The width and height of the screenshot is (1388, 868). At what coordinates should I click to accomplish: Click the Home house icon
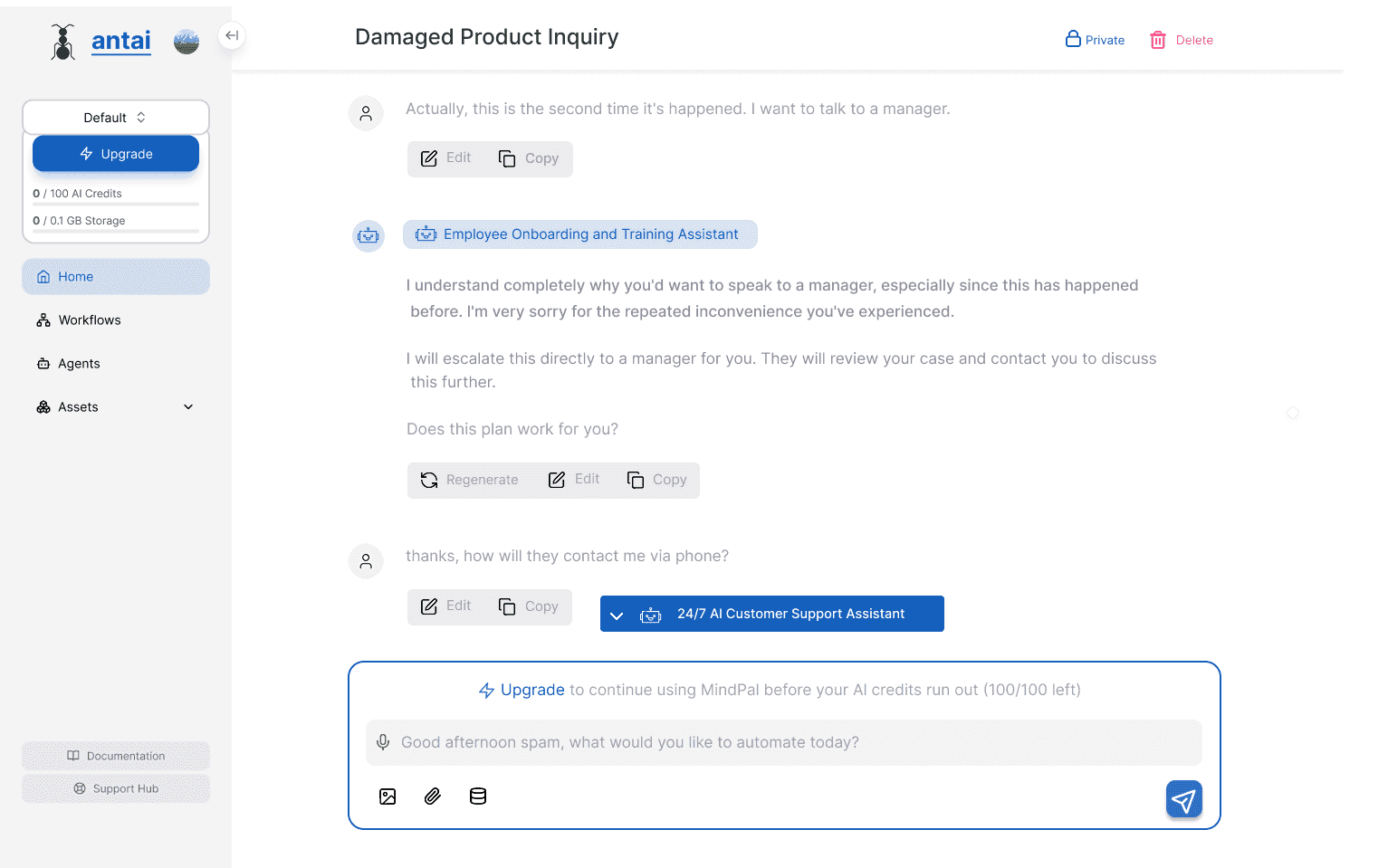(43, 277)
